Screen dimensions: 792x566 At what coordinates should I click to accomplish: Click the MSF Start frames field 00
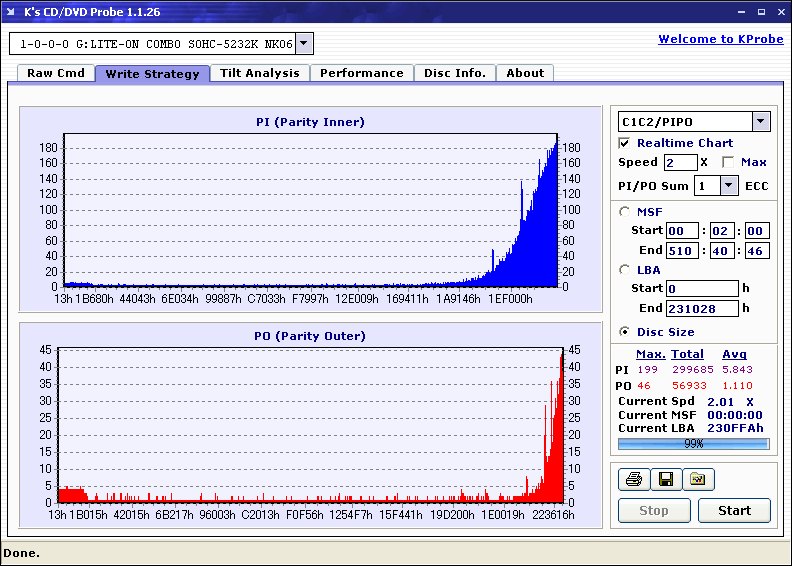757,231
